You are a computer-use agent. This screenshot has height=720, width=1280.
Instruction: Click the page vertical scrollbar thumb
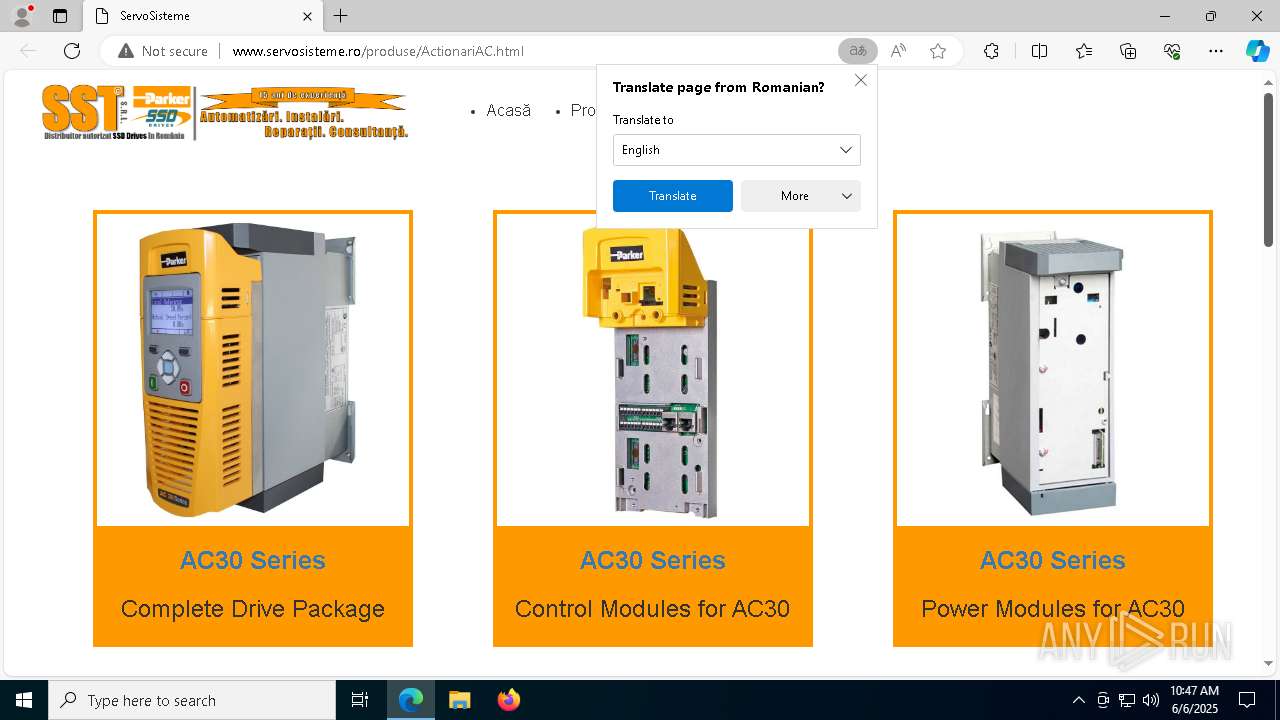point(1268,170)
